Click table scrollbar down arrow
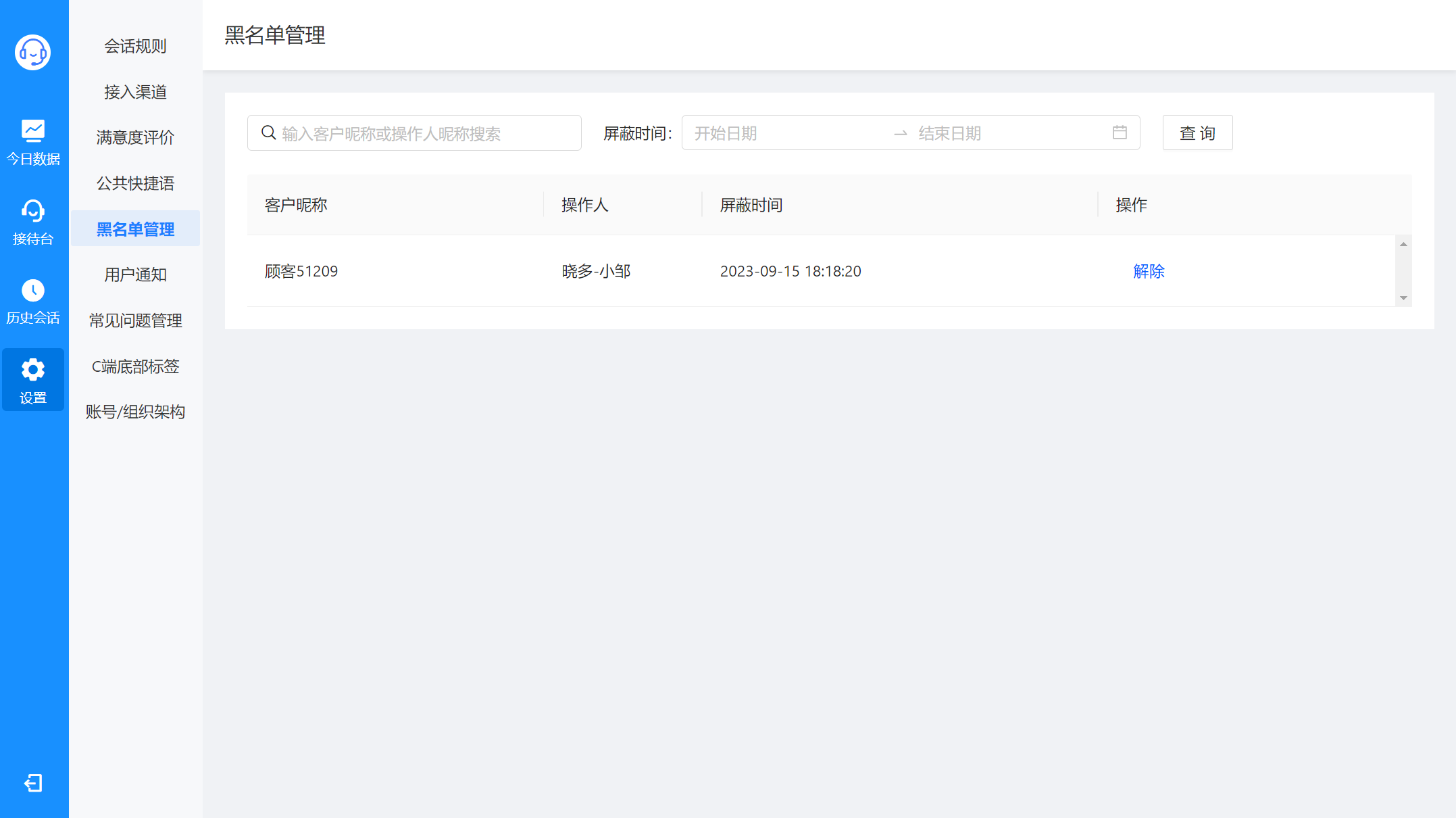 point(1403,298)
